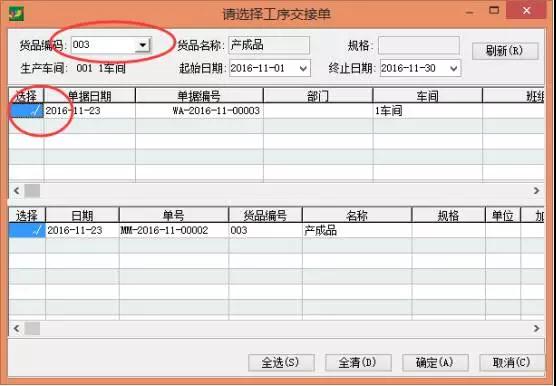Click left arrow of lower table scrollbar
Image resolution: width=556 pixels, height=386 pixels.
(x=16, y=328)
